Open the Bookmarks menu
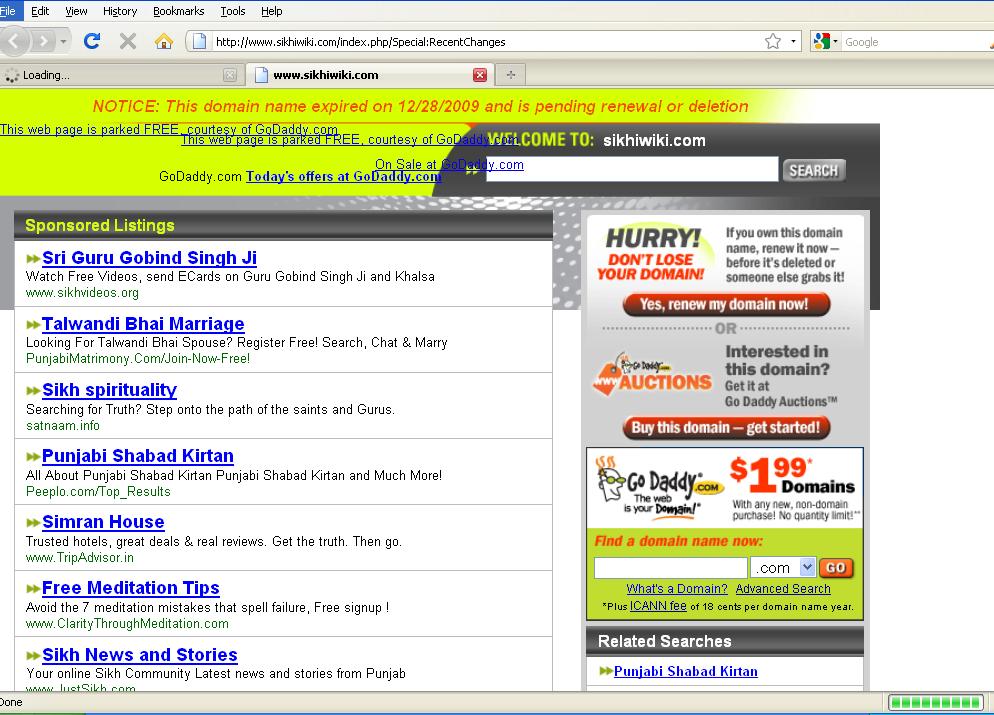Image resolution: width=994 pixels, height=715 pixels. [x=179, y=11]
